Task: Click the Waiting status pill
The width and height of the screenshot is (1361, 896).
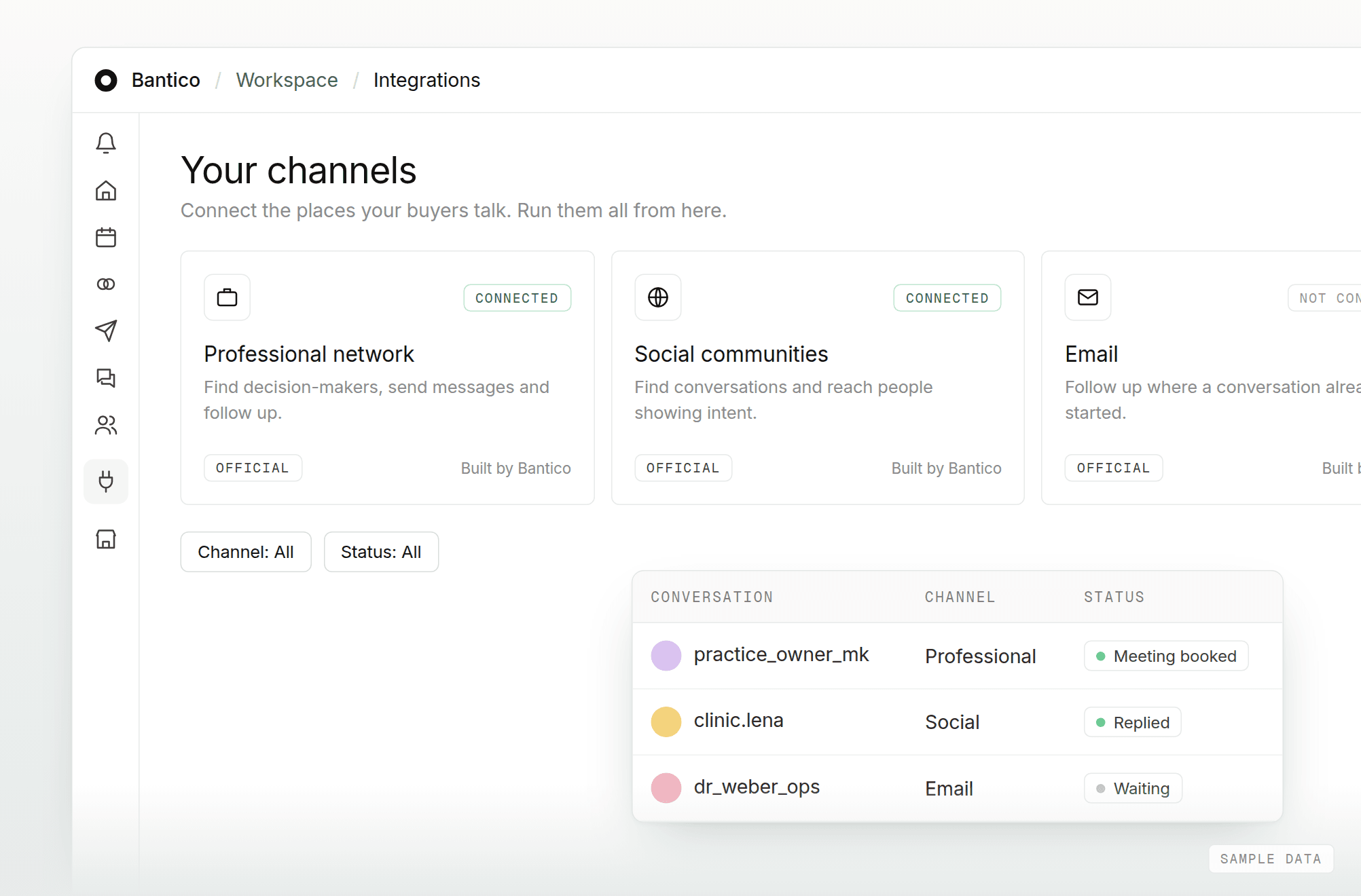Action: click(1133, 788)
